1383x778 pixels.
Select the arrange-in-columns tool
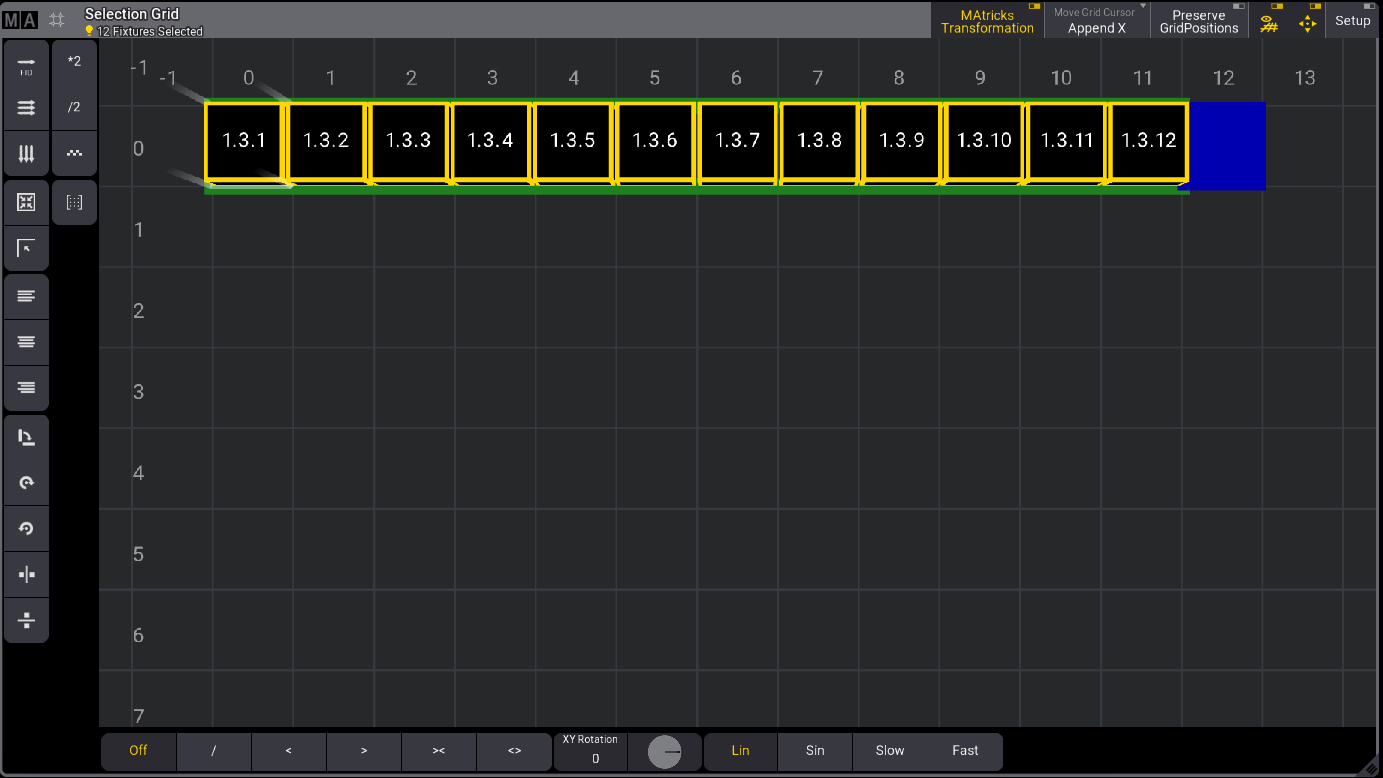point(26,154)
